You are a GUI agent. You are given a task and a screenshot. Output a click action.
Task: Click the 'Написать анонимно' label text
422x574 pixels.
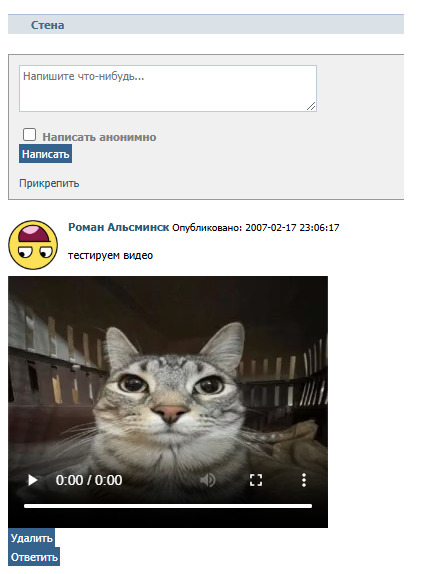coord(99,137)
